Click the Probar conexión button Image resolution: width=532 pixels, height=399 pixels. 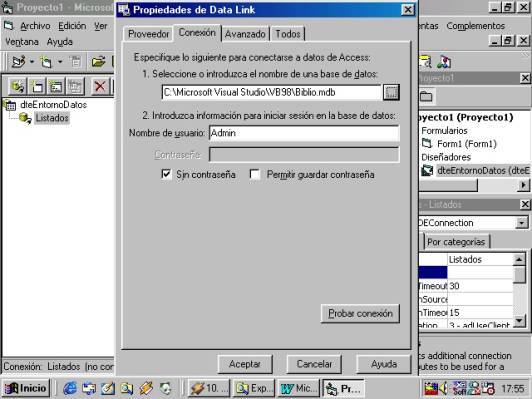point(360,314)
